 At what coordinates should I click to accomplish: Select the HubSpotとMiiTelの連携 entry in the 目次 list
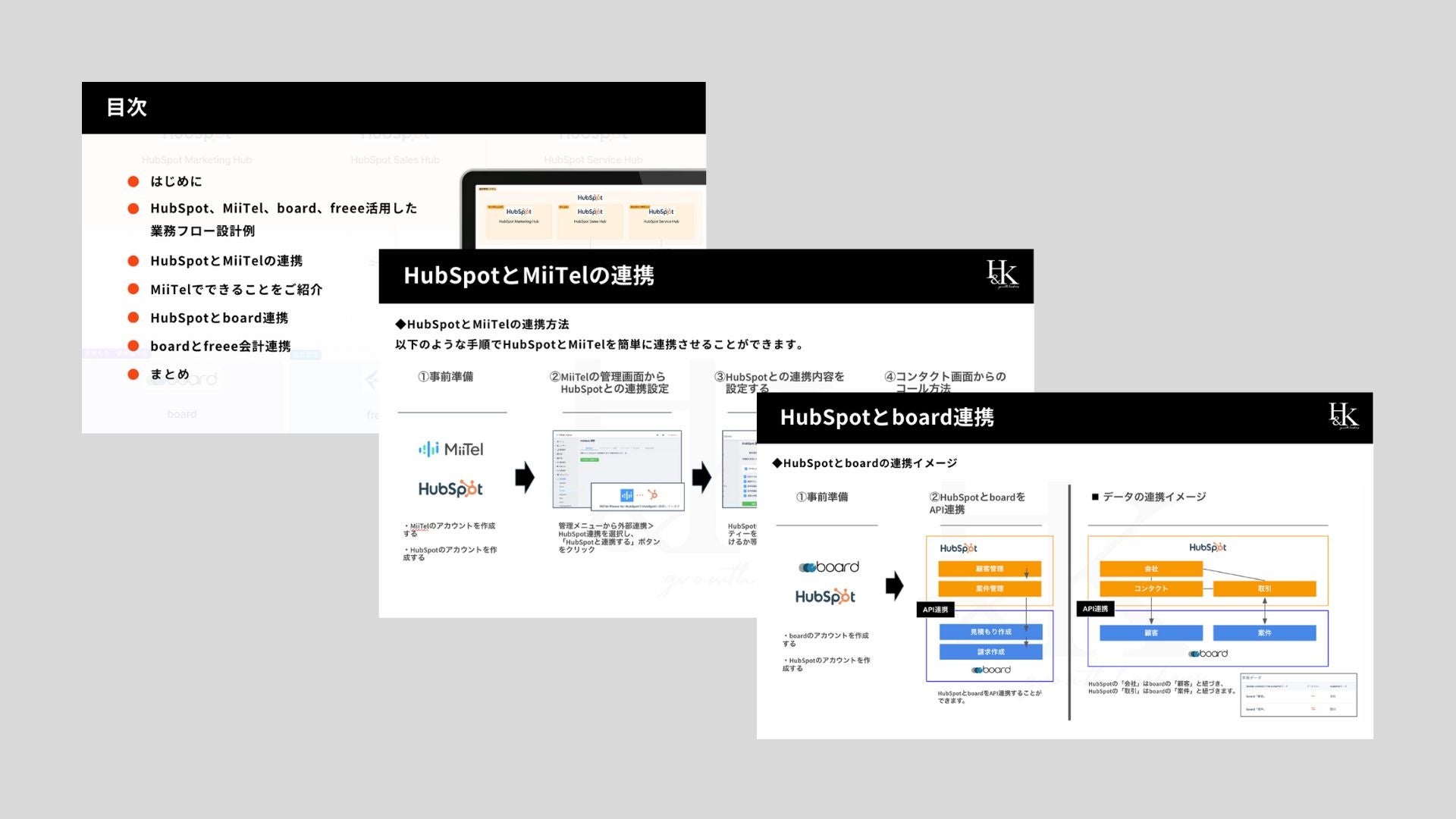[x=226, y=261]
